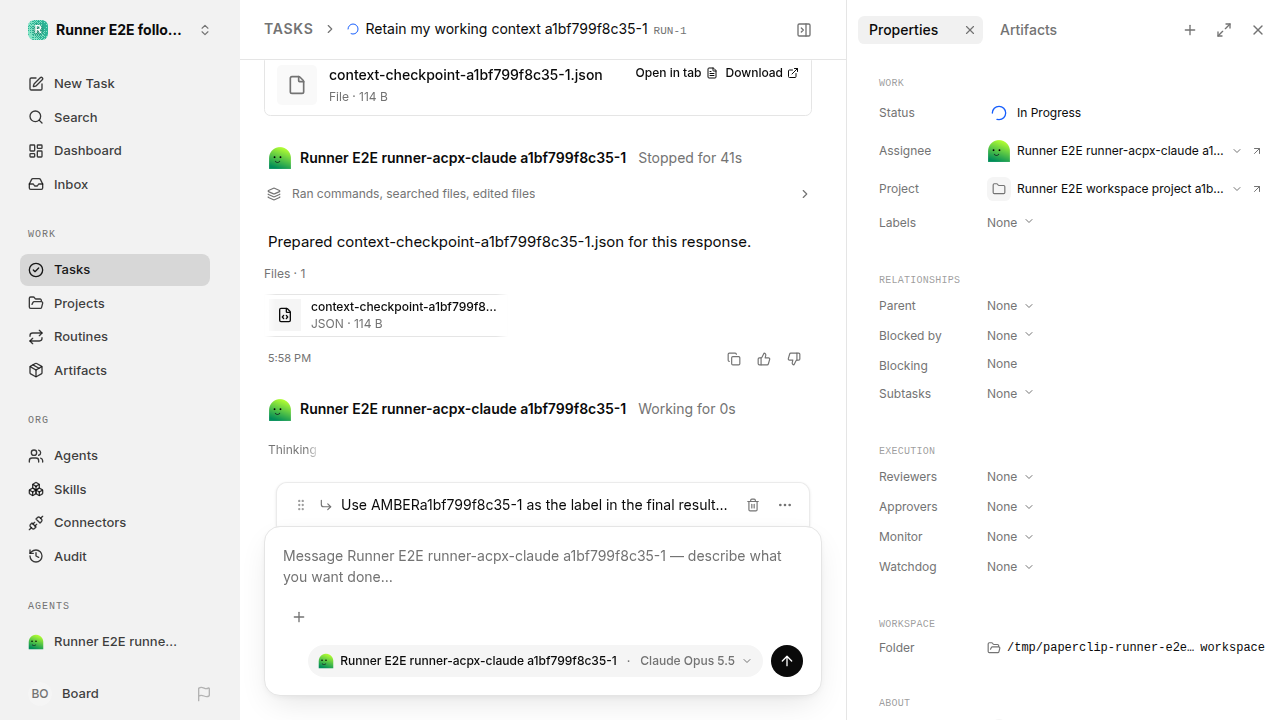Open the context-checkpoint-a1bf799f8... JSON attachment
The height and width of the screenshot is (720, 1280).
pos(385,315)
